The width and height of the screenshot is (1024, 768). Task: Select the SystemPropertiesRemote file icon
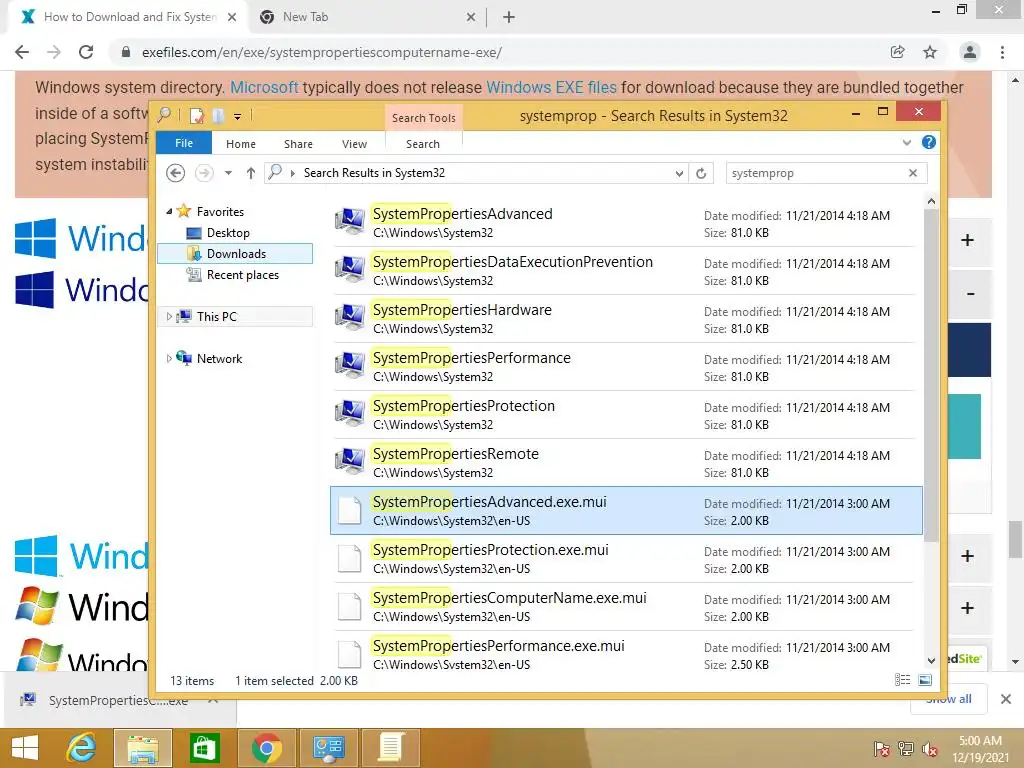click(x=349, y=462)
